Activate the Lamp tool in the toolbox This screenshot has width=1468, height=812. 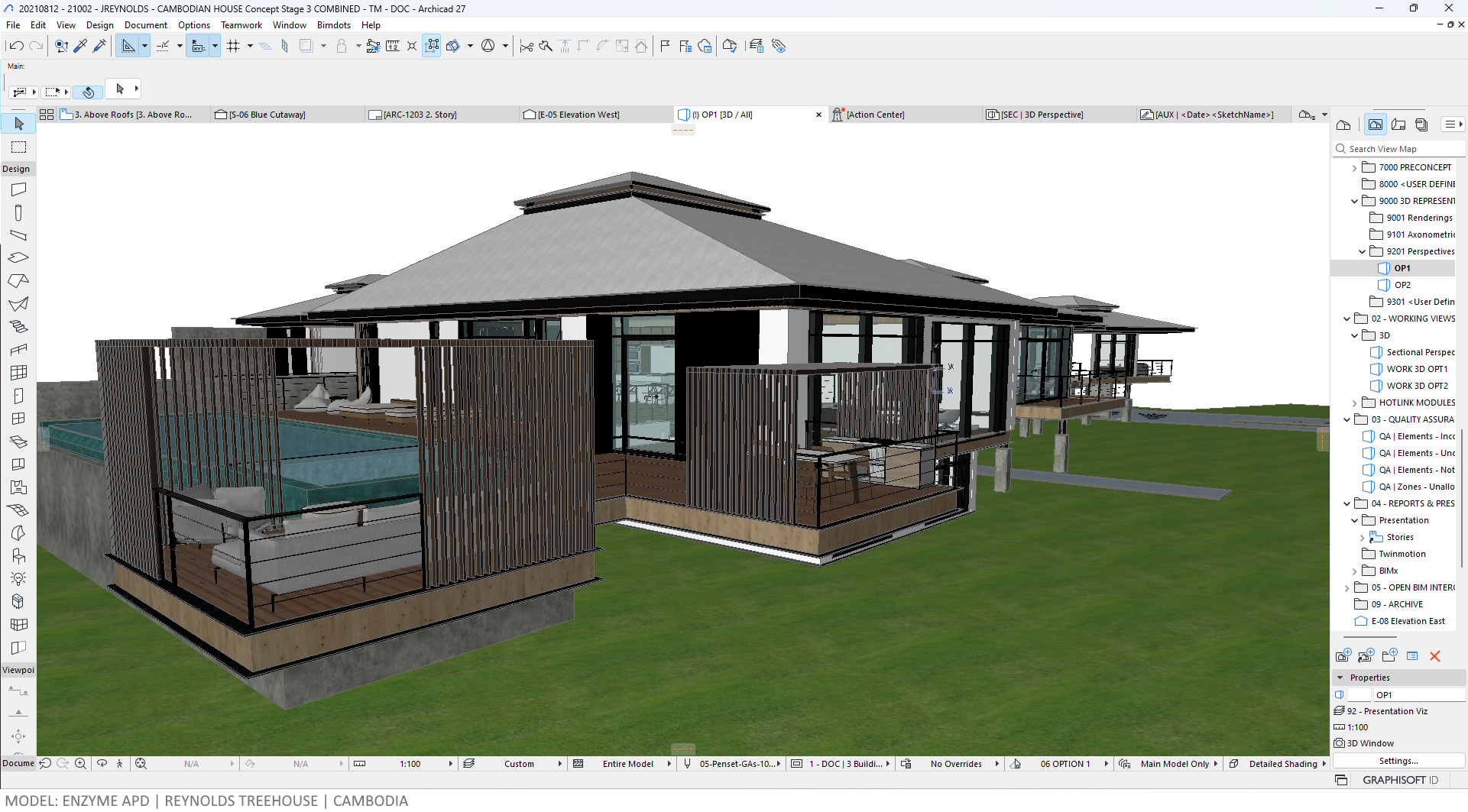(x=18, y=578)
